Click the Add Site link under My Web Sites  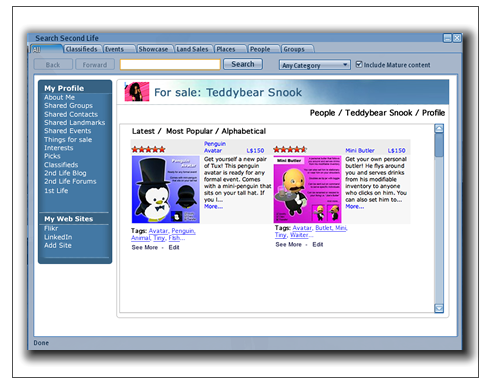pos(58,245)
